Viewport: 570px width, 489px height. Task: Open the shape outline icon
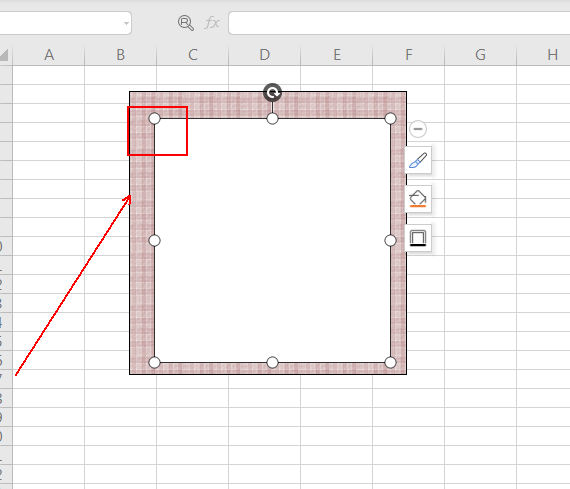pyautogui.click(x=418, y=238)
